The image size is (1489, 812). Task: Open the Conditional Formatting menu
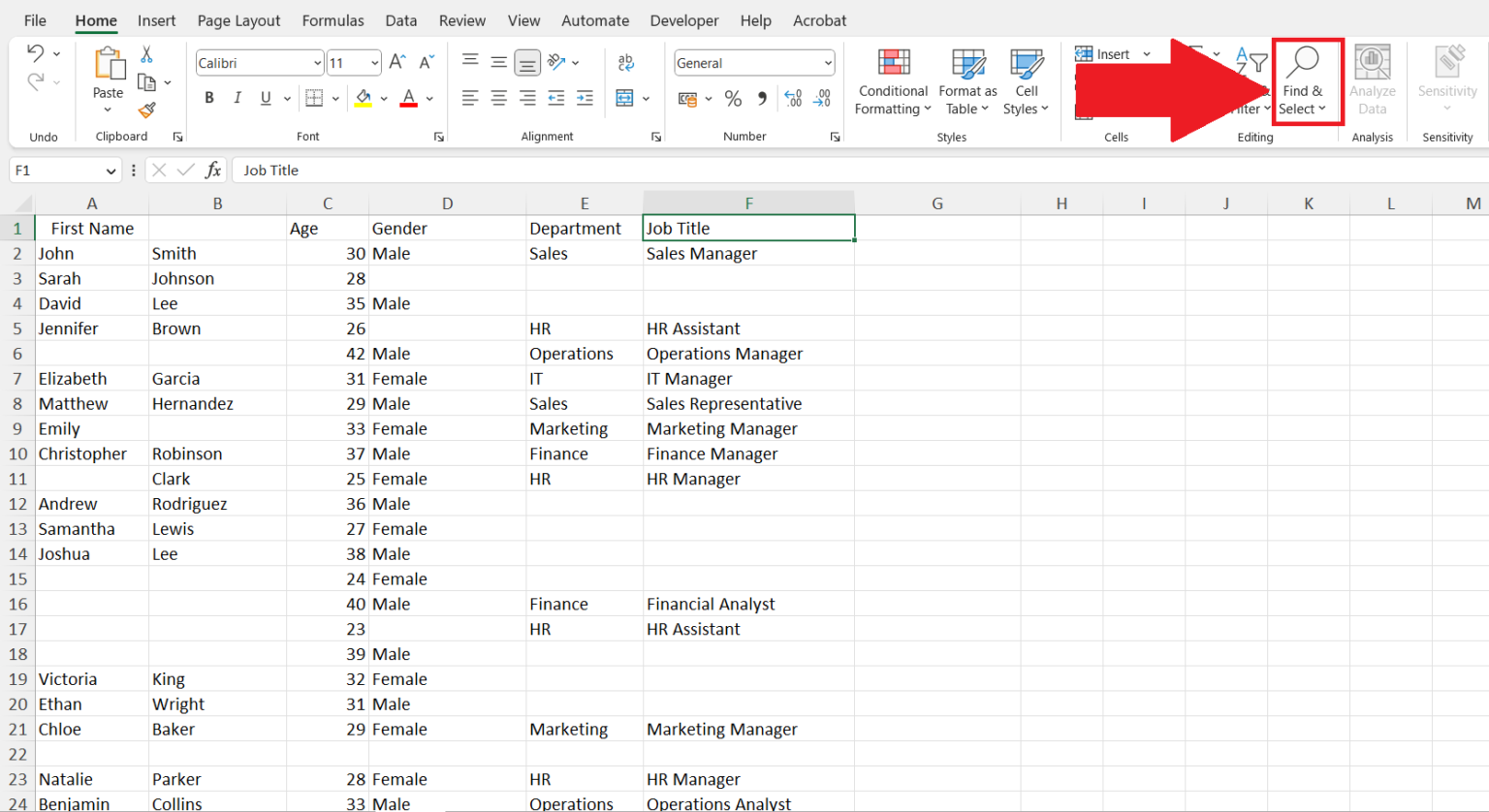click(x=893, y=81)
